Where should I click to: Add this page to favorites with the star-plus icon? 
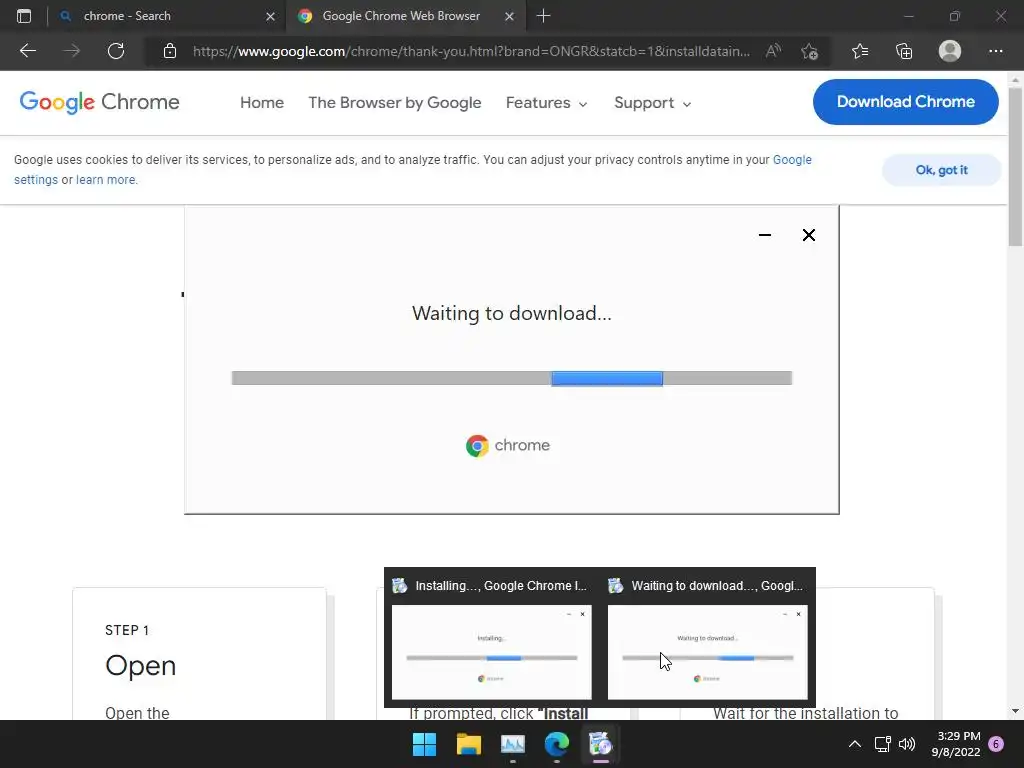pyautogui.click(x=810, y=51)
